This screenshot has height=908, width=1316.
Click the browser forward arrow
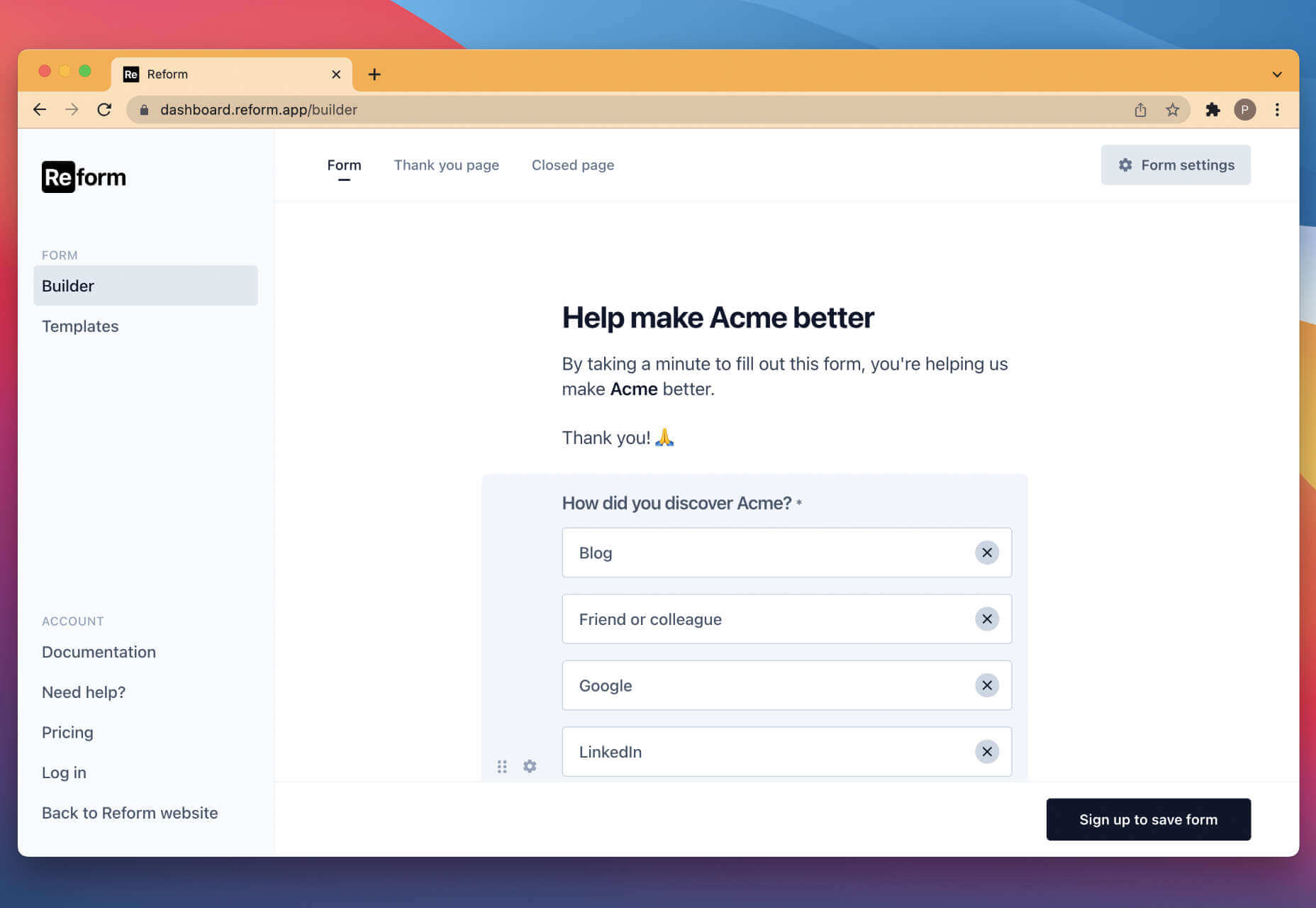(72, 110)
